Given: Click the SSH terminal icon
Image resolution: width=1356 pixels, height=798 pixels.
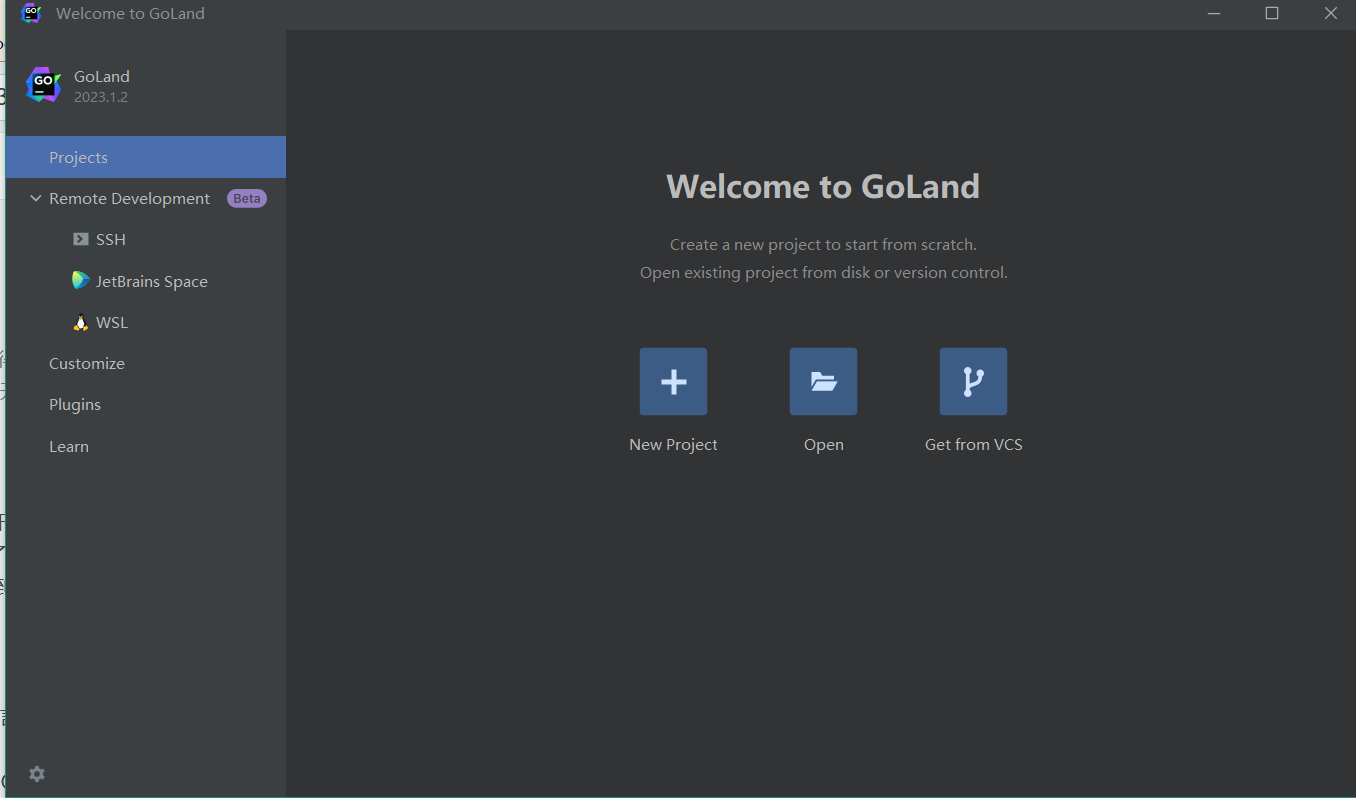Looking at the screenshot, I should (81, 240).
